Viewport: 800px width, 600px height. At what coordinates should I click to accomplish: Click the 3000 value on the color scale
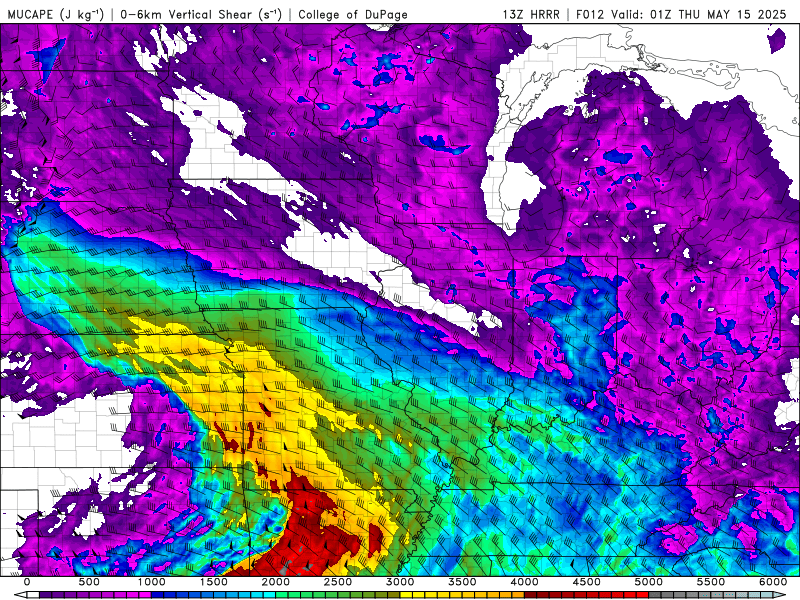pos(400,582)
